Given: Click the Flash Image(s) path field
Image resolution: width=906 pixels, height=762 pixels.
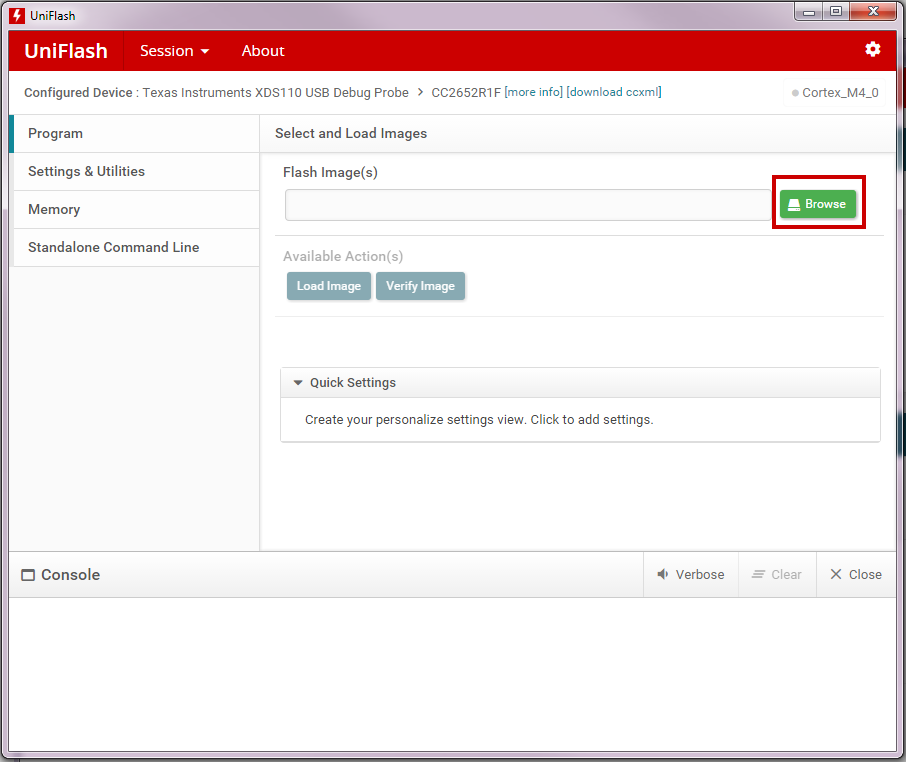Looking at the screenshot, I should 527,205.
